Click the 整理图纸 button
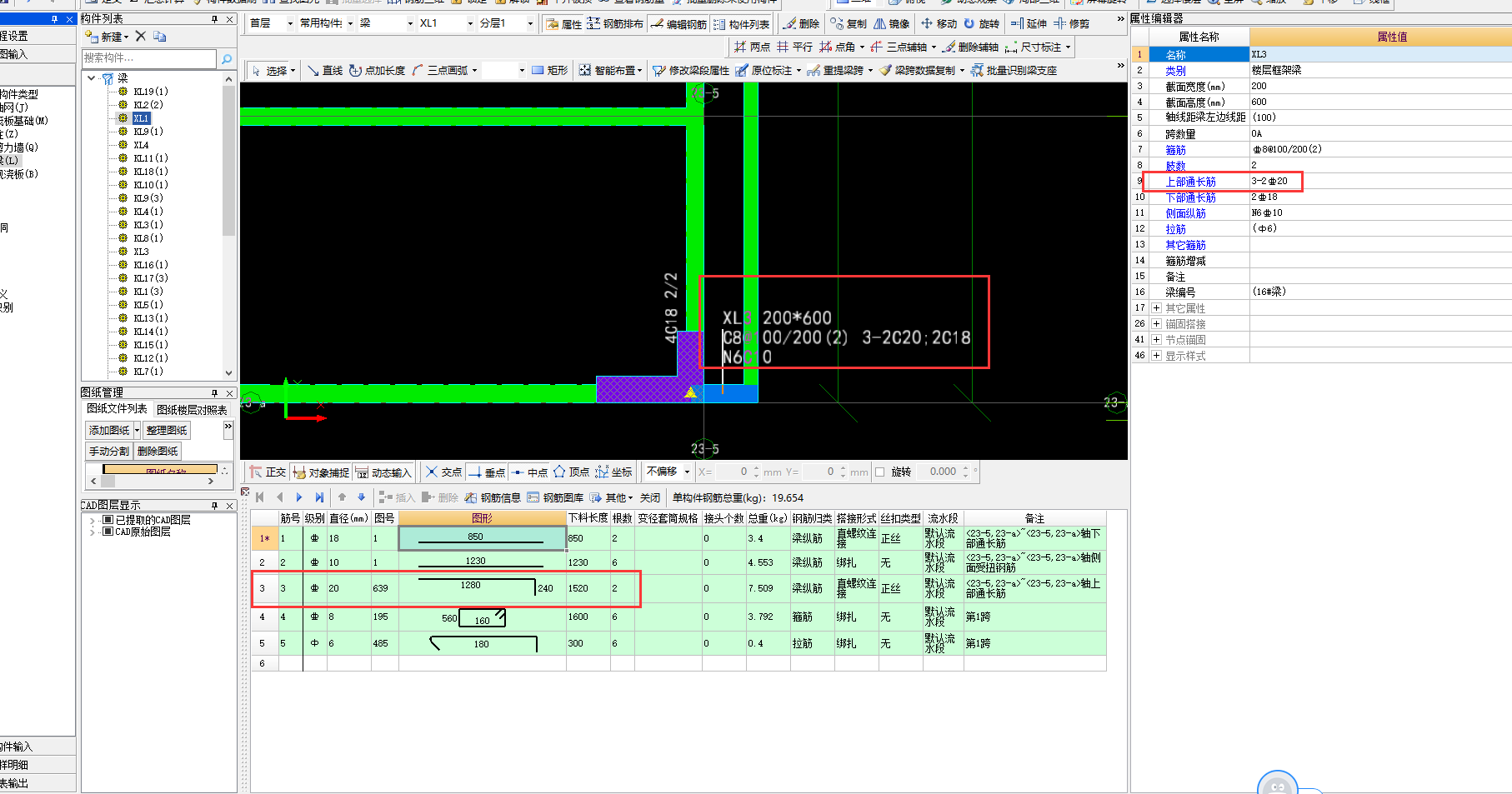 (x=167, y=430)
